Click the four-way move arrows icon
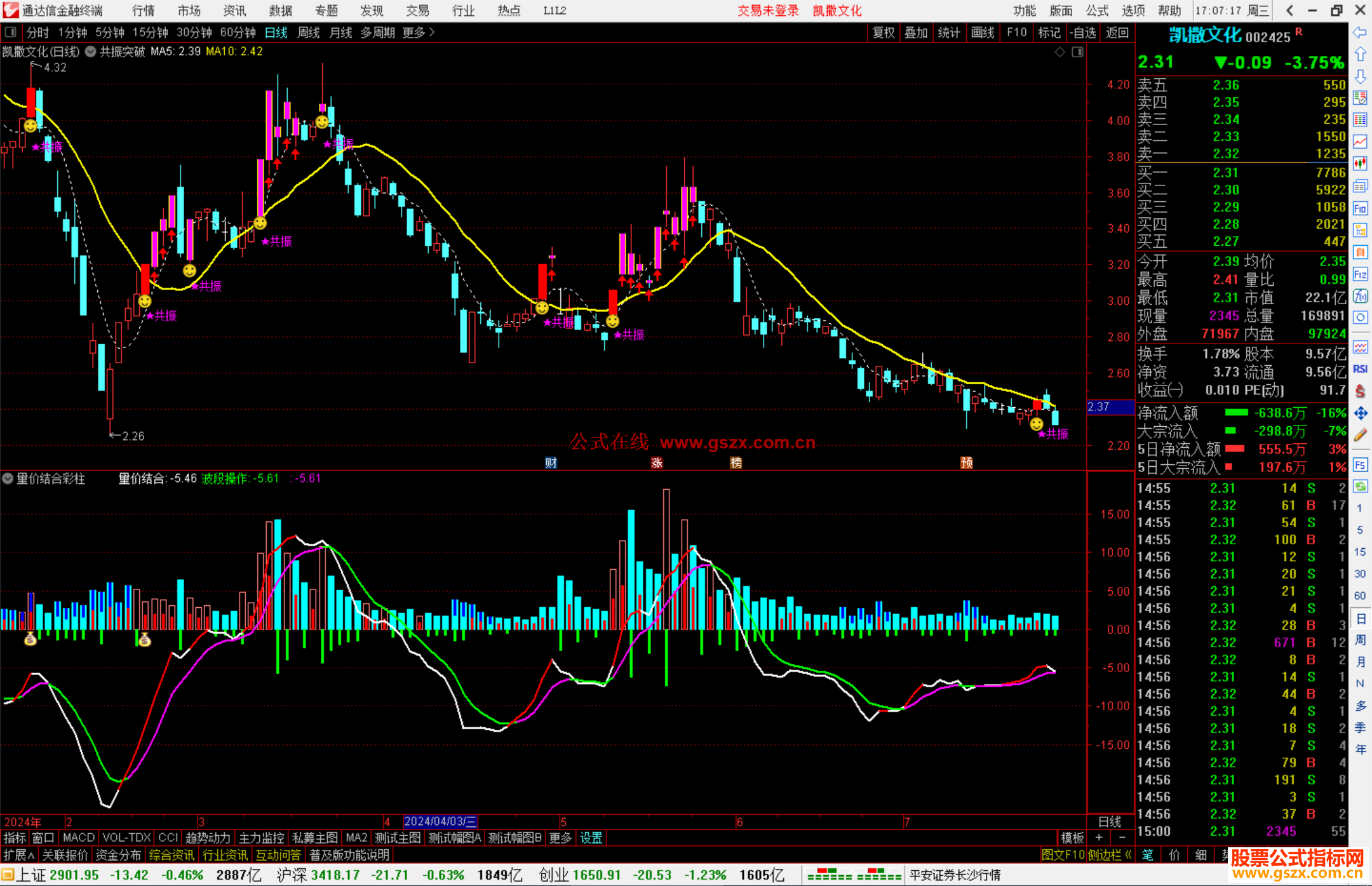The height and width of the screenshot is (886, 1372). click(x=1360, y=413)
